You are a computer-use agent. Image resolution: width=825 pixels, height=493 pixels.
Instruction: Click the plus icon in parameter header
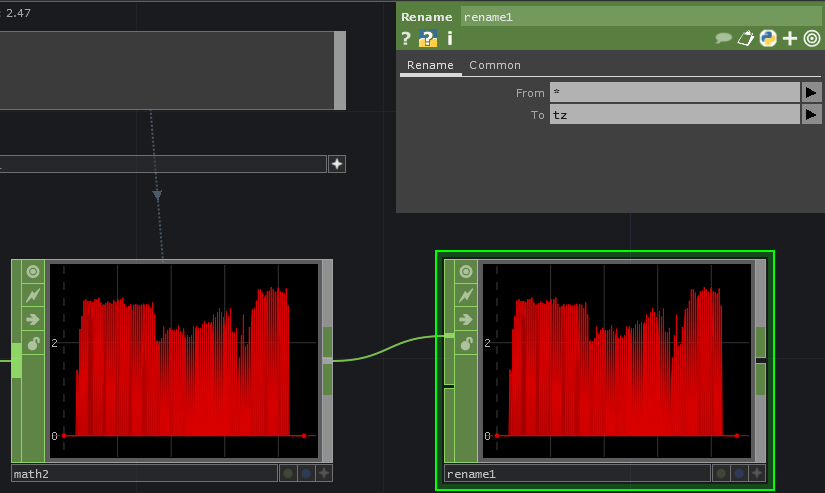click(790, 39)
